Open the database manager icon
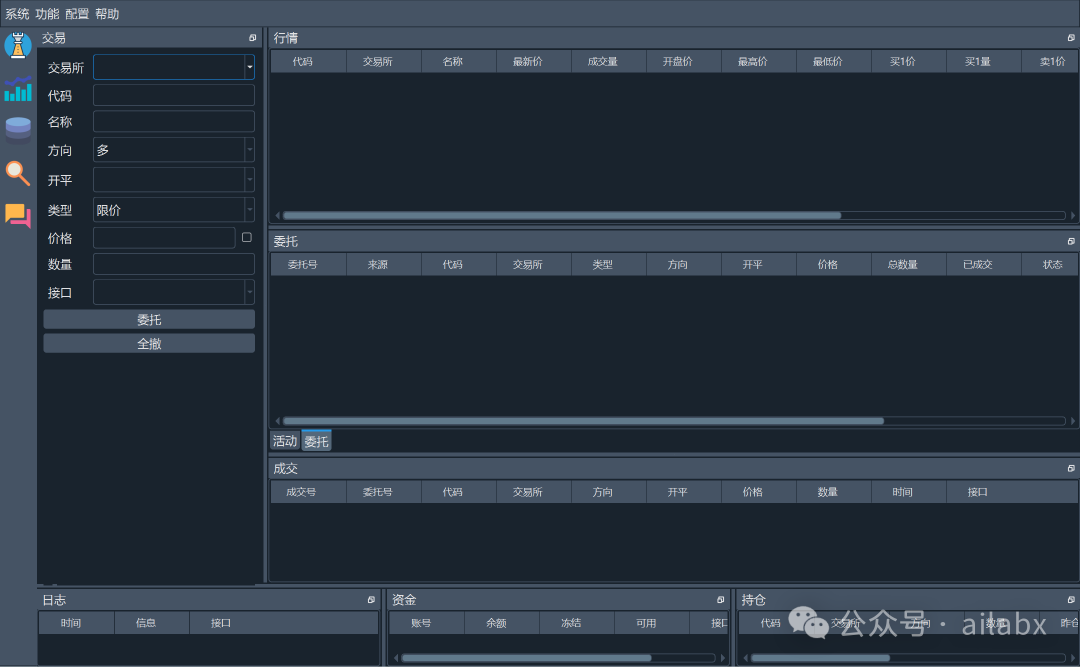This screenshot has height=667, width=1080. tap(18, 130)
